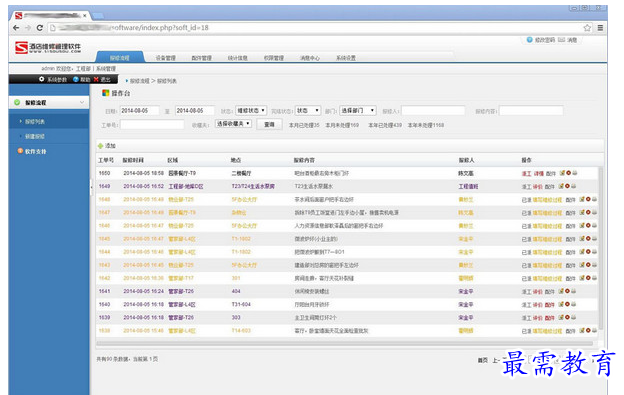624x395 pixels.
Task: Click the edit icon in row 1648
Action: [582, 199]
